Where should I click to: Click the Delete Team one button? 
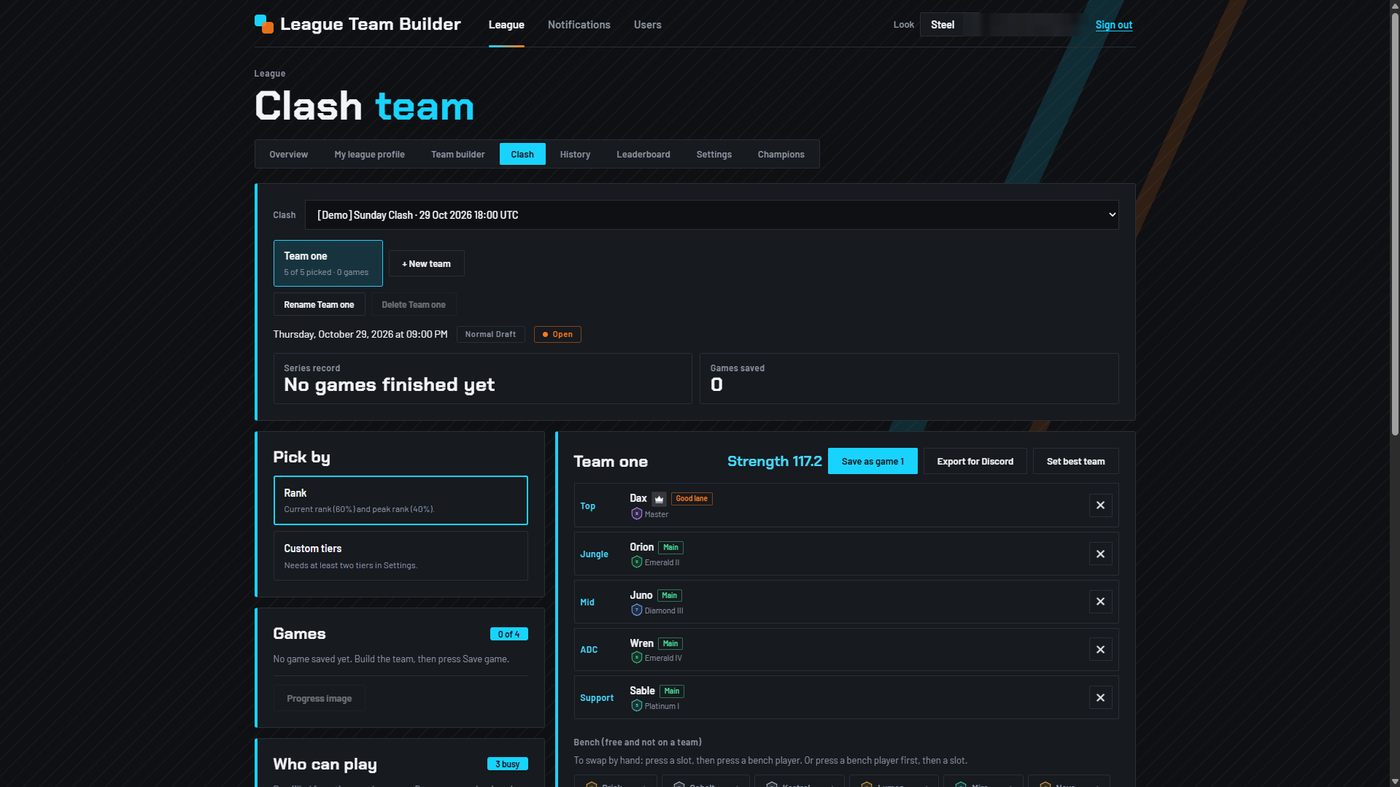(x=414, y=304)
